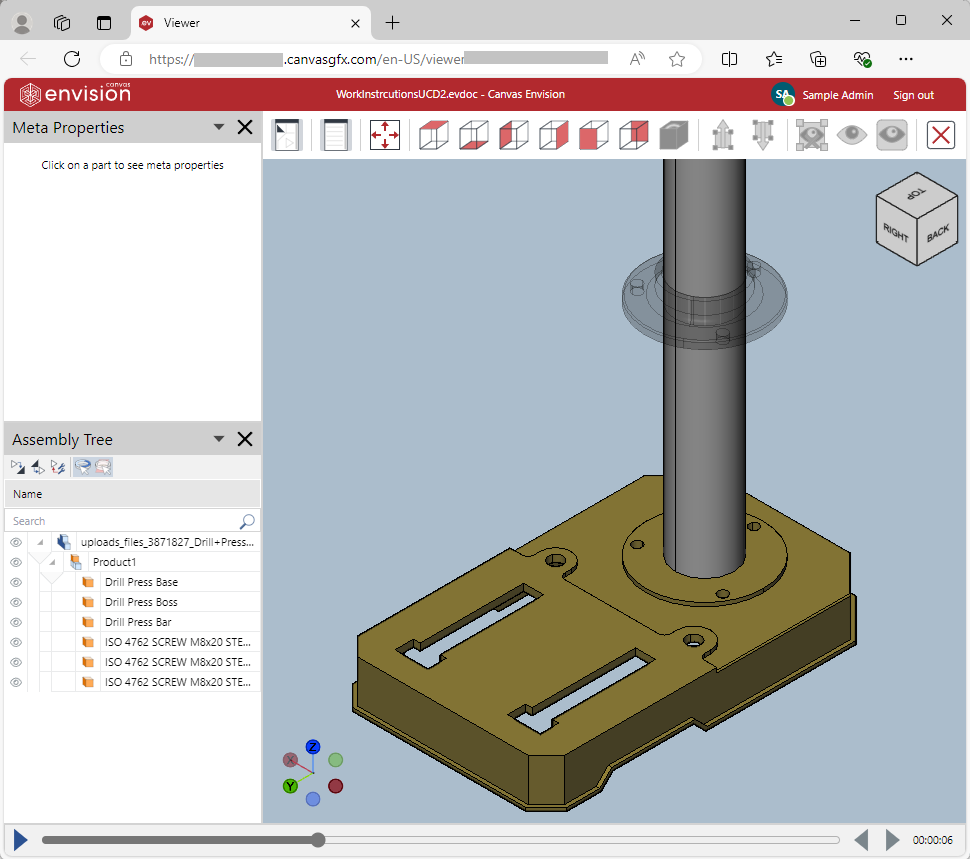This screenshot has width=970, height=859.
Task: Close the Assembly Tree panel
Action: [245, 439]
